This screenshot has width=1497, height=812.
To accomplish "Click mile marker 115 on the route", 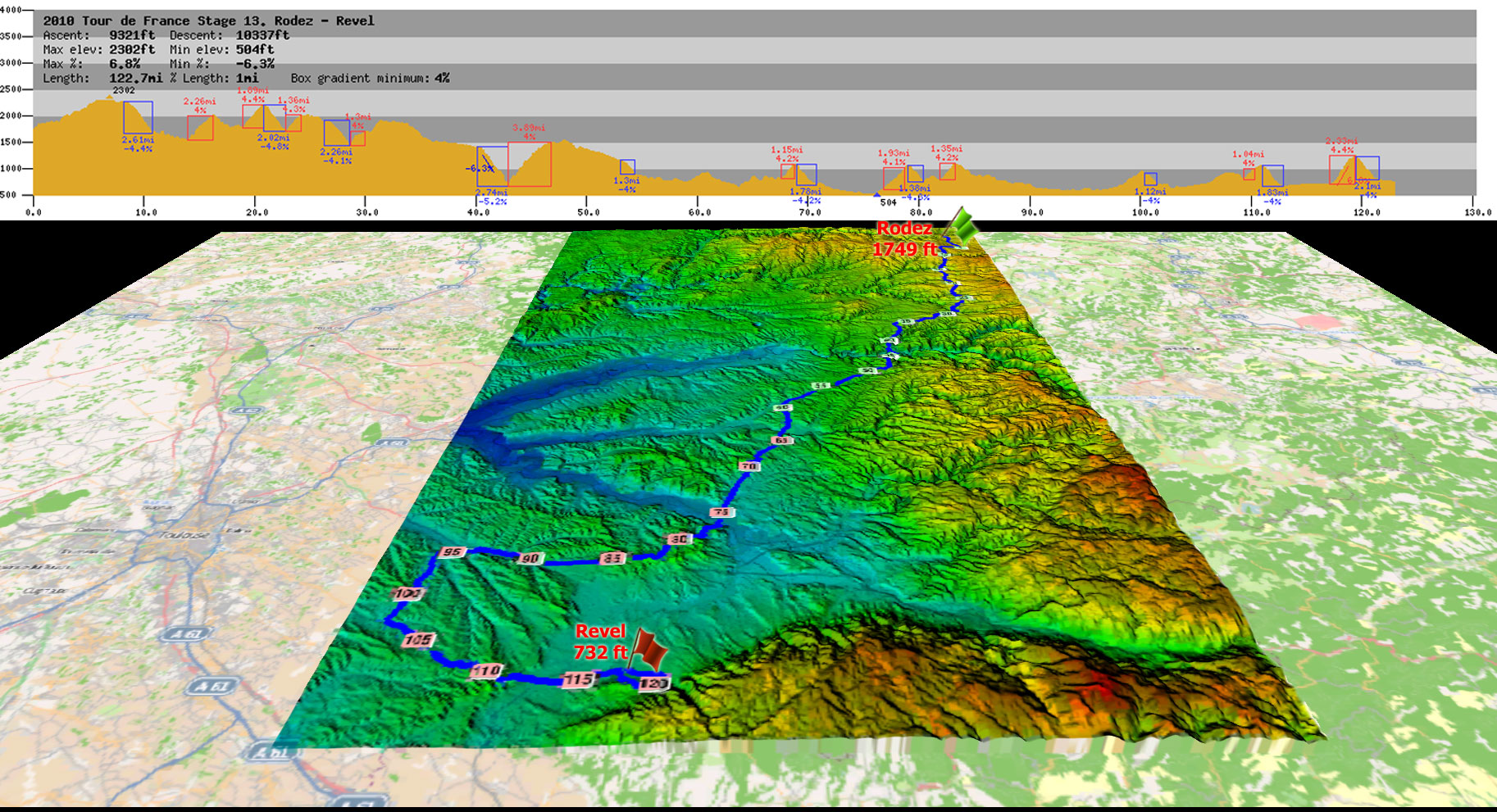I will [578, 679].
